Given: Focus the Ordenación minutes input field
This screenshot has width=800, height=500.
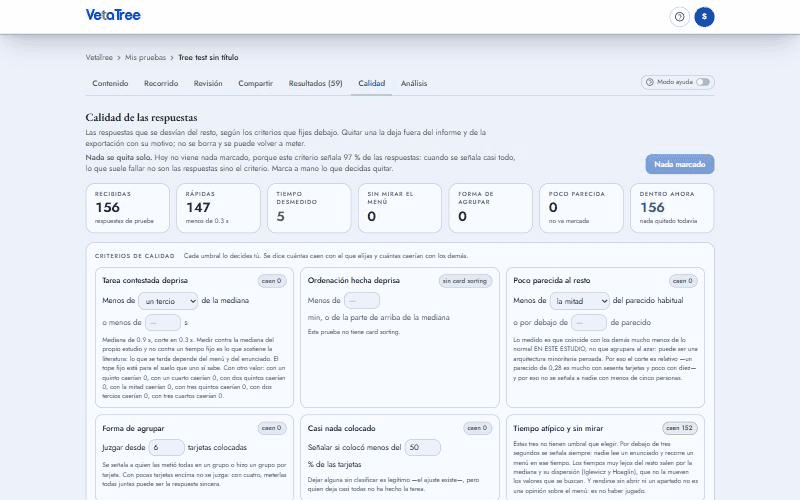Looking at the screenshot, I should click(362, 301).
